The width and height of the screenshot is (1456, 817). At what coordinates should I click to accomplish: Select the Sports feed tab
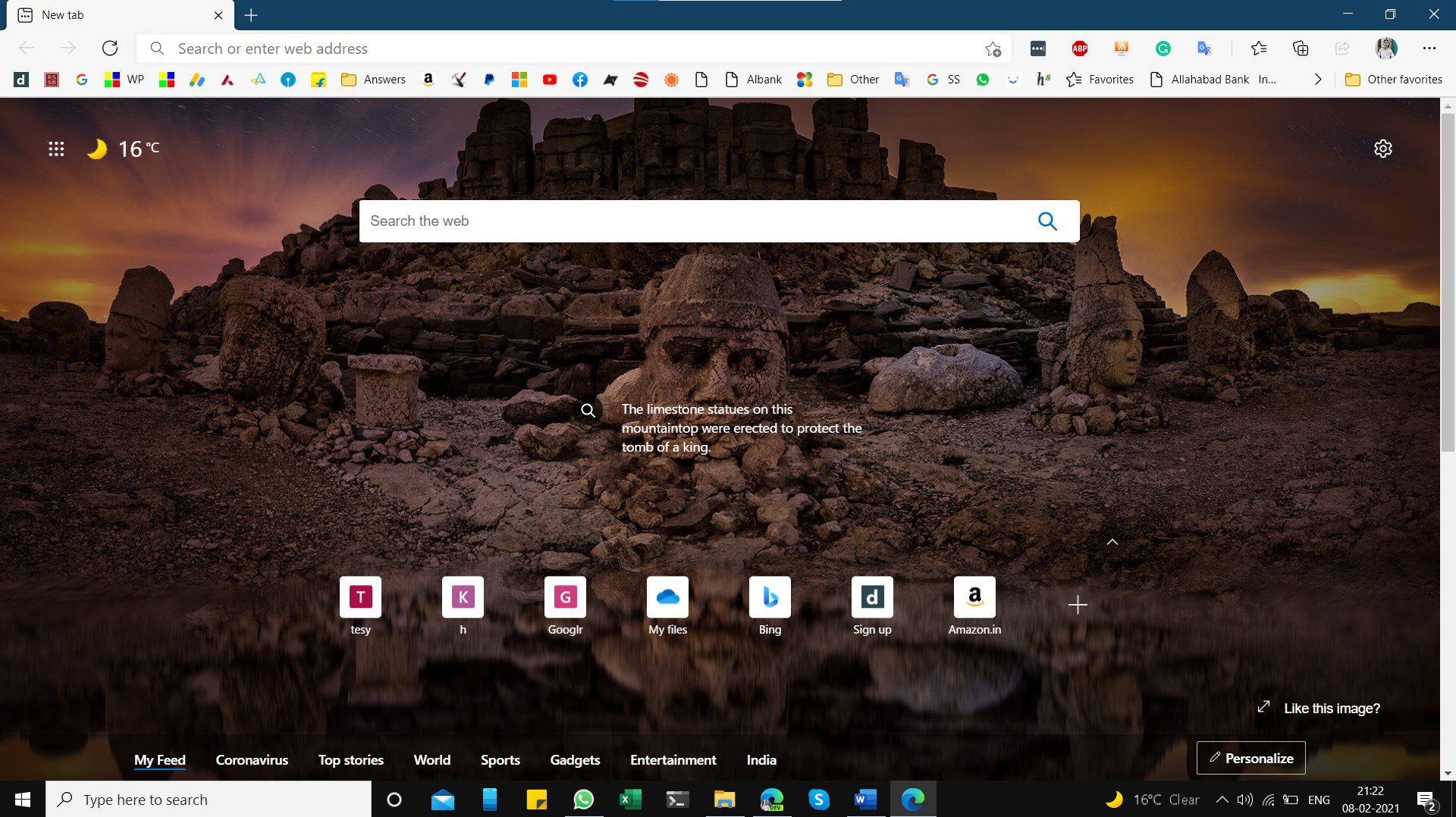(x=500, y=760)
